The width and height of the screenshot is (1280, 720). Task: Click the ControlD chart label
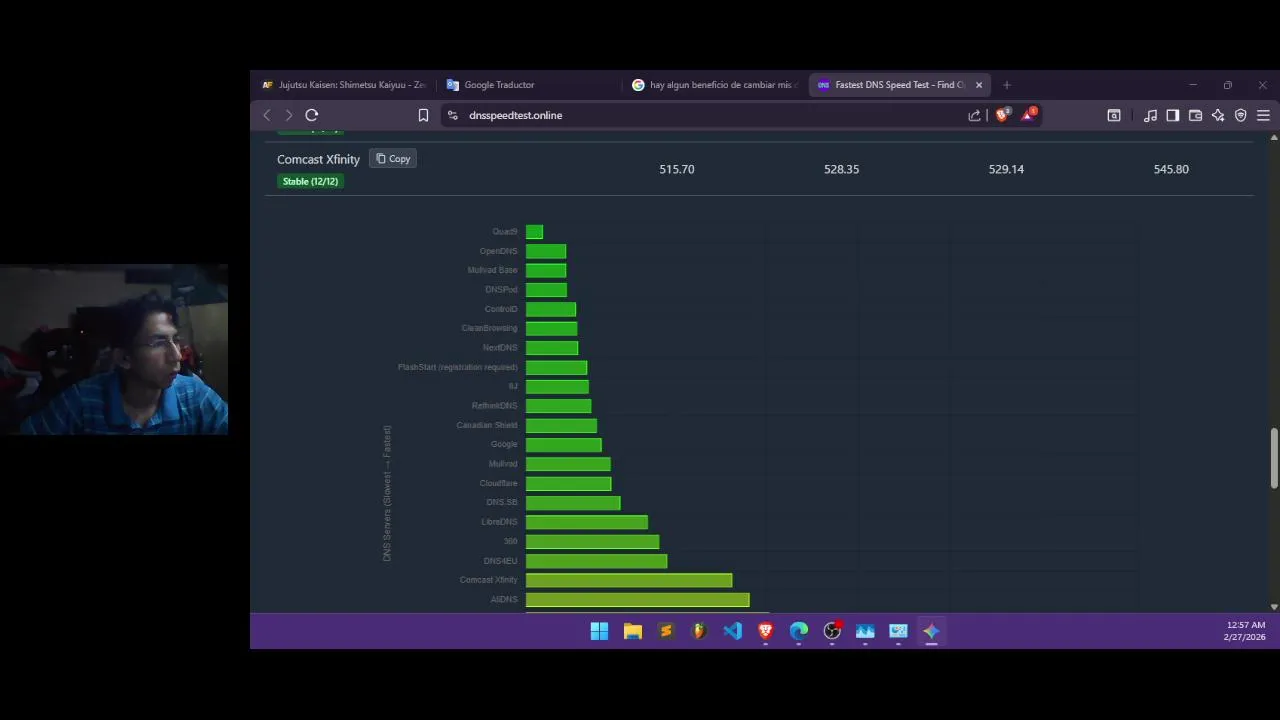pyautogui.click(x=502, y=309)
